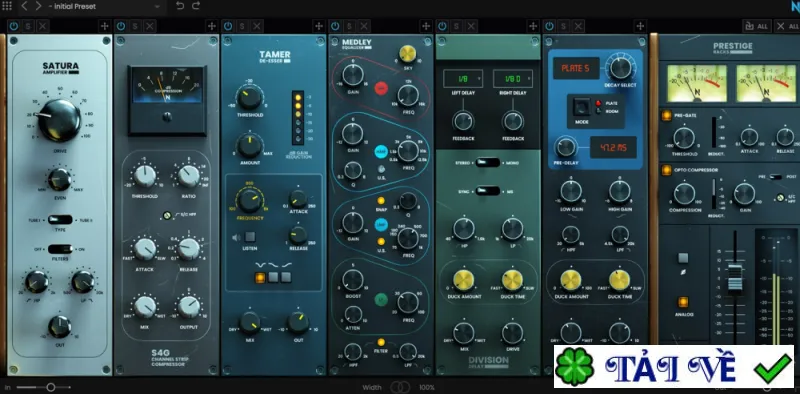Click the Division DUCK AMOUNT gold knob

[x=463, y=280]
